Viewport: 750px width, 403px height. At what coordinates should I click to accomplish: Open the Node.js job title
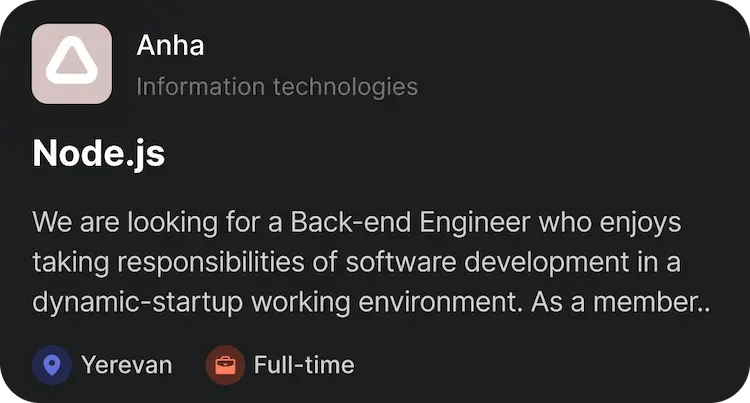click(x=98, y=153)
